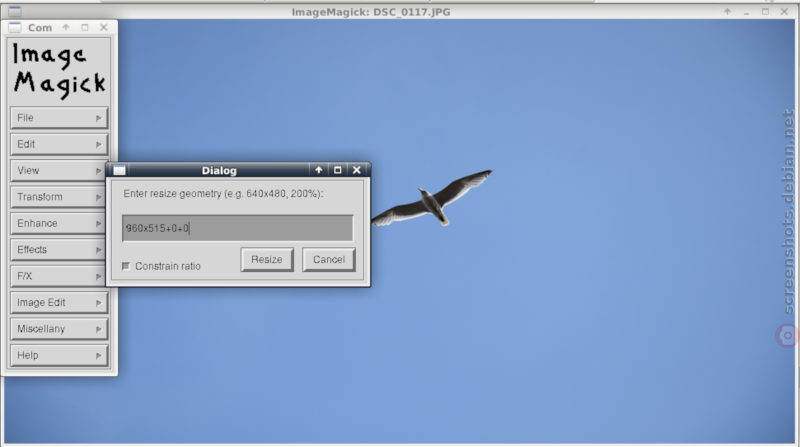Expand the Enhance submenu arrow

click(98, 224)
